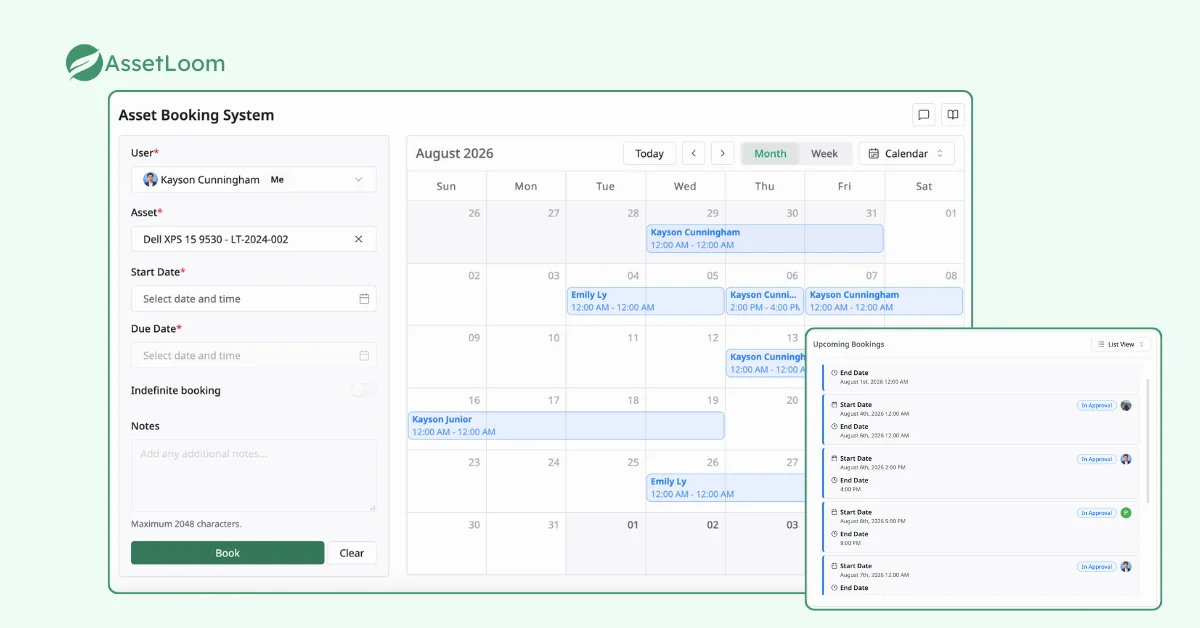Click avatar on August 7th upcoming booking
This screenshot has width=1200, height=628.
pyautogui.click(x=1126, y=566)
